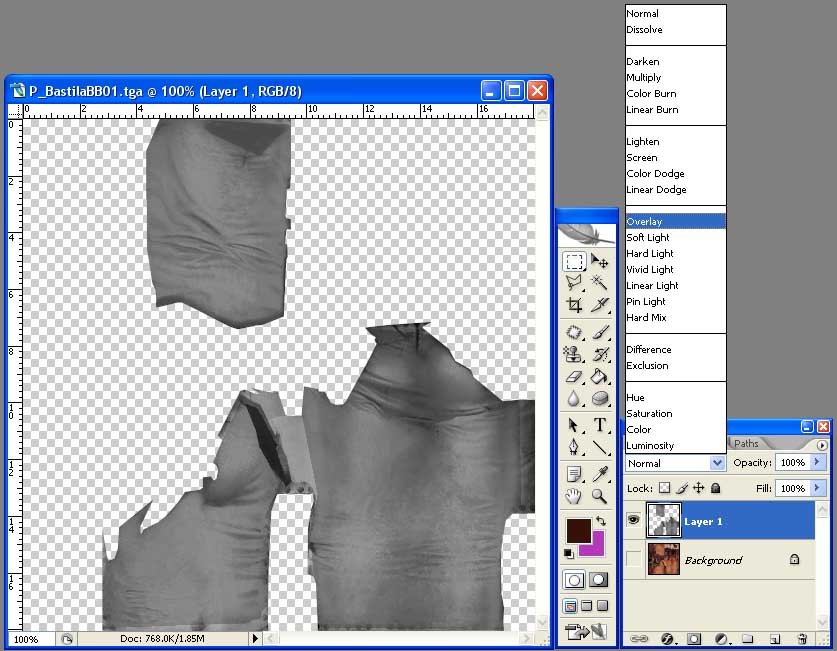Select the Crop tool

pos(574,305)
